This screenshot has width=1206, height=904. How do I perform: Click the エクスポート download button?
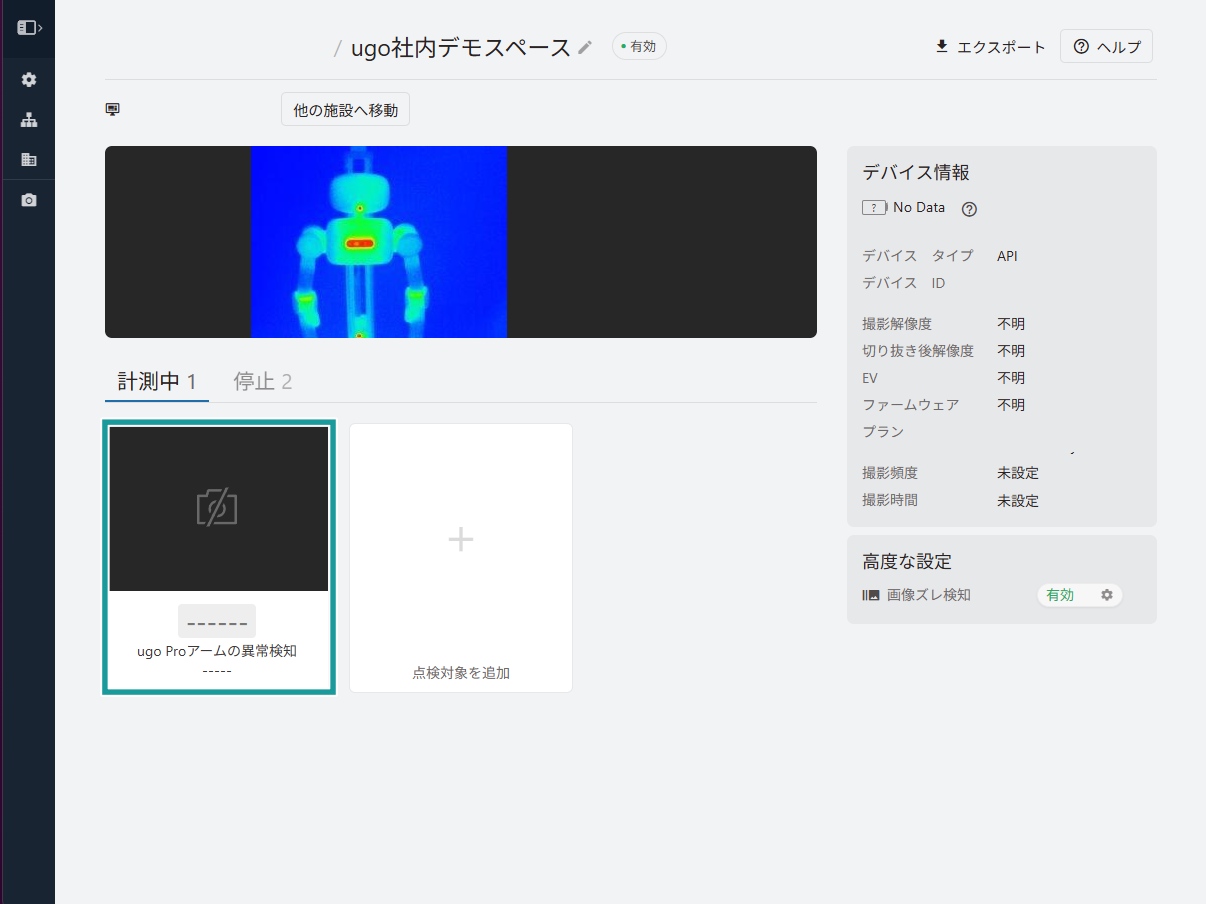[x=990, y=47]
